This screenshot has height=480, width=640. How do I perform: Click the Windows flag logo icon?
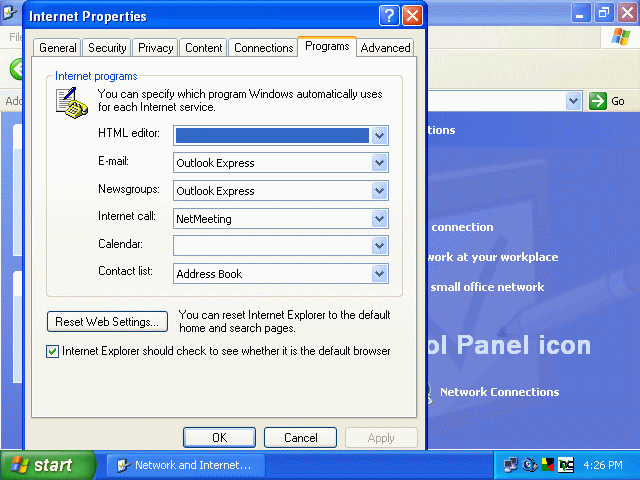click(620, 37)
